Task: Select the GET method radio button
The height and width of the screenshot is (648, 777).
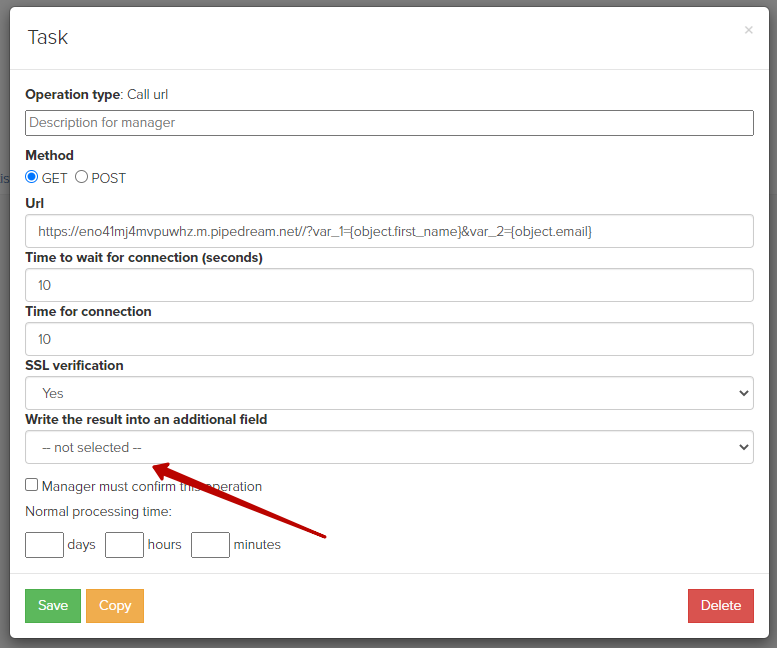Action: pos(32,177)
